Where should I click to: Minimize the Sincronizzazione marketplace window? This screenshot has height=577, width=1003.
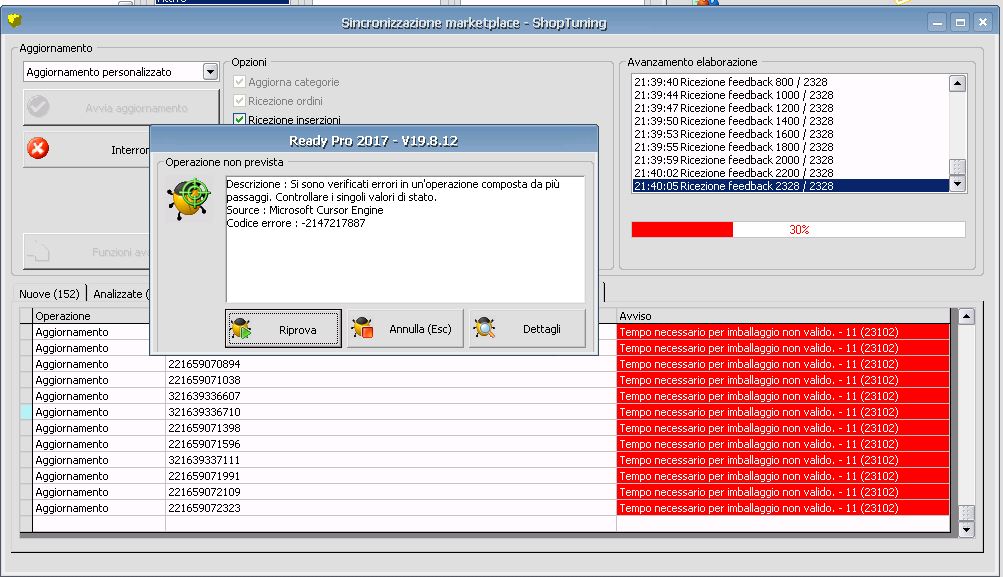click(937, 22)
